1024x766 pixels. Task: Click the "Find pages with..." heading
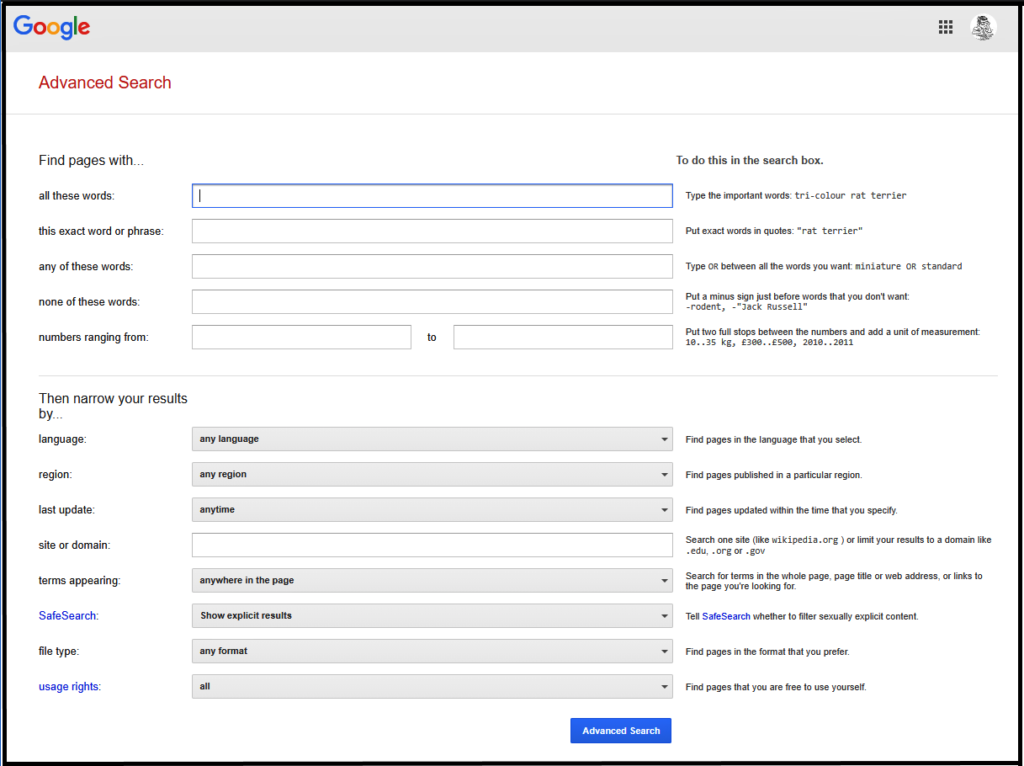pyautogui.click(x=91, y=161)
